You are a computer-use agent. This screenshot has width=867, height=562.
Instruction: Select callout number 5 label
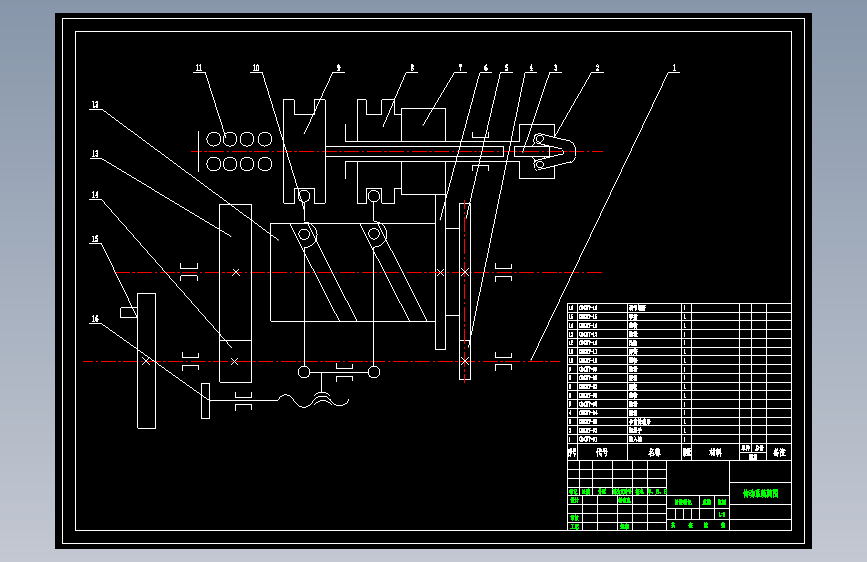tap(506, 67)
